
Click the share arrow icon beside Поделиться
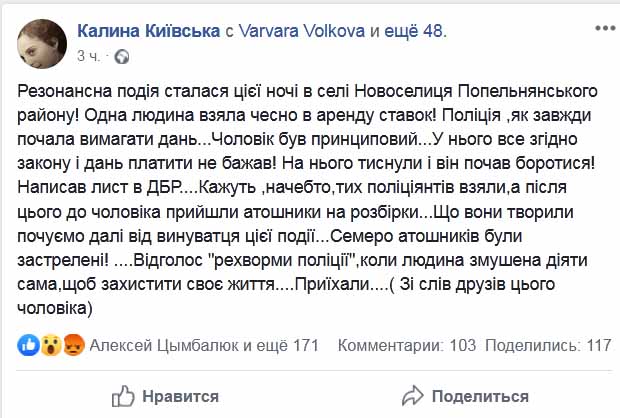tap(412, 396)
